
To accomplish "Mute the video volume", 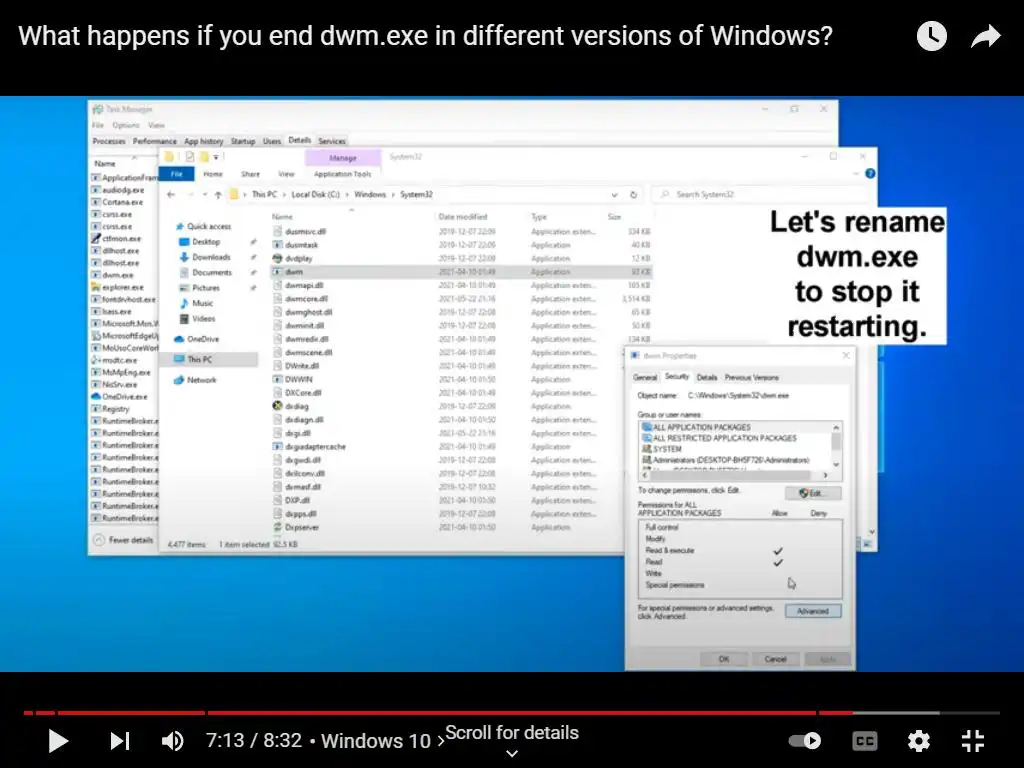I will point(172,741).
